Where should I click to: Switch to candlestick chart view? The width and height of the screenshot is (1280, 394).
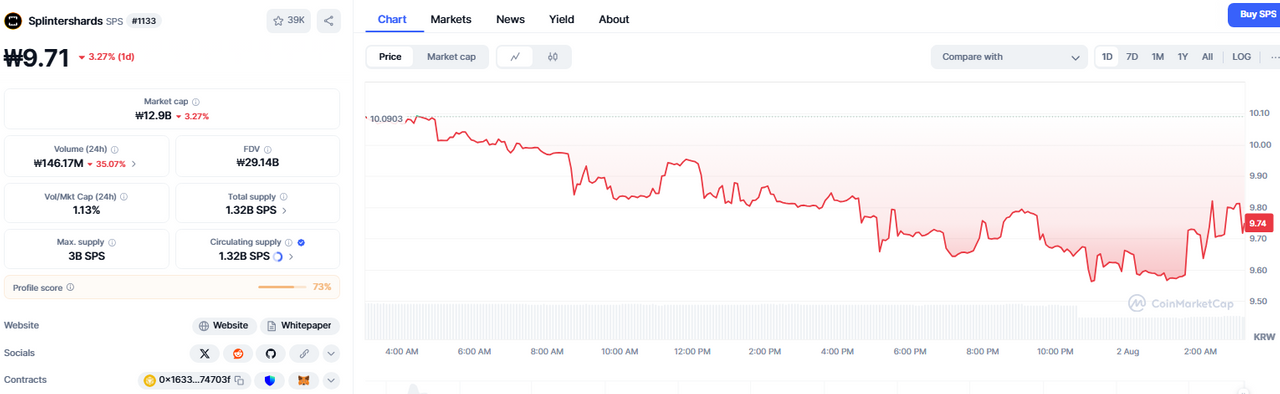[552, 57]
